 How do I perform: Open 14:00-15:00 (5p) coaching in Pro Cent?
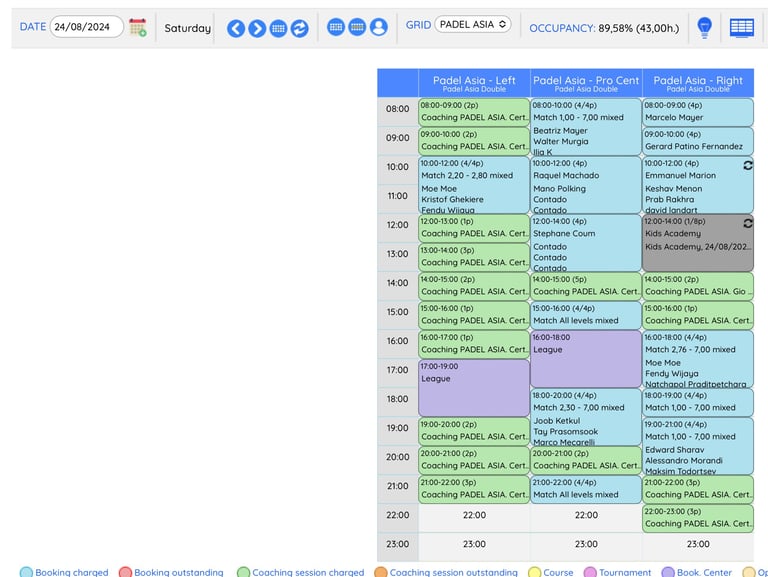[586, 286]
